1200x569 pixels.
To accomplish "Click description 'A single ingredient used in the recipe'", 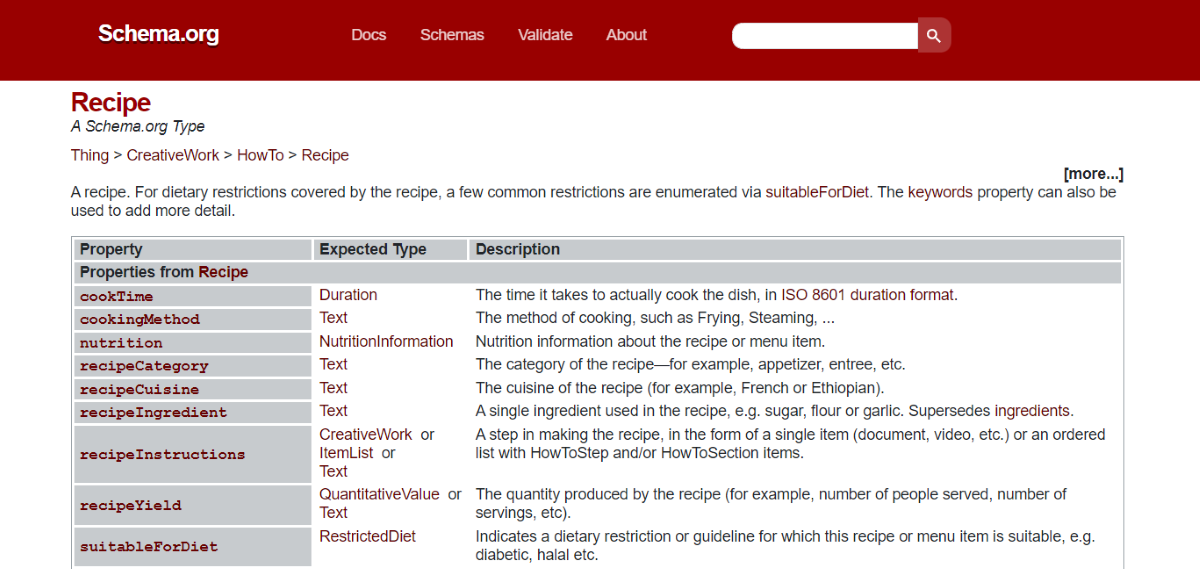I will click(774, 411).
